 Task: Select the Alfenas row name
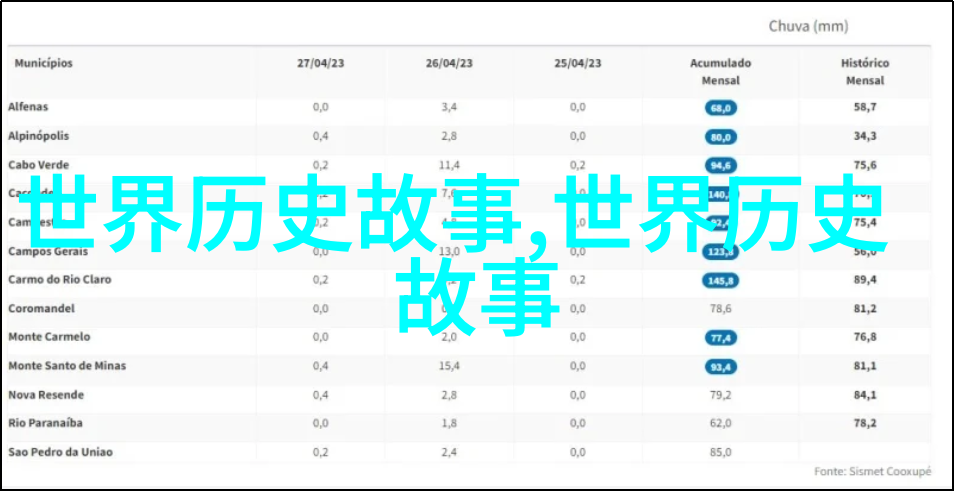click(x=28, y=107)
